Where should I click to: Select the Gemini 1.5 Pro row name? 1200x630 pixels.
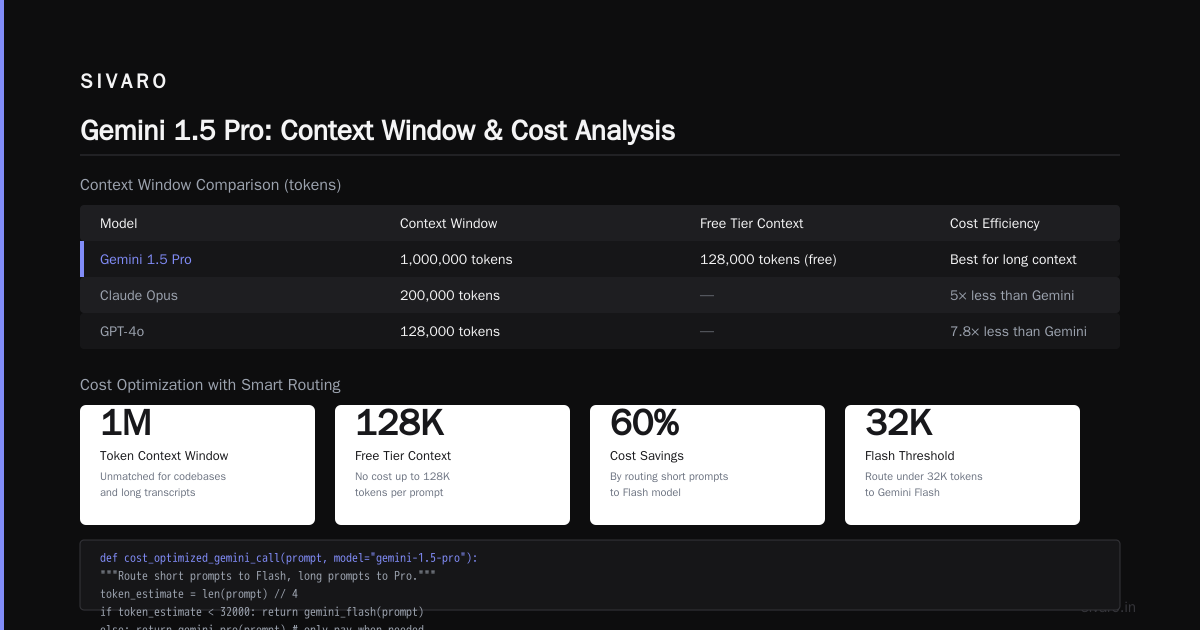(146, 259)
